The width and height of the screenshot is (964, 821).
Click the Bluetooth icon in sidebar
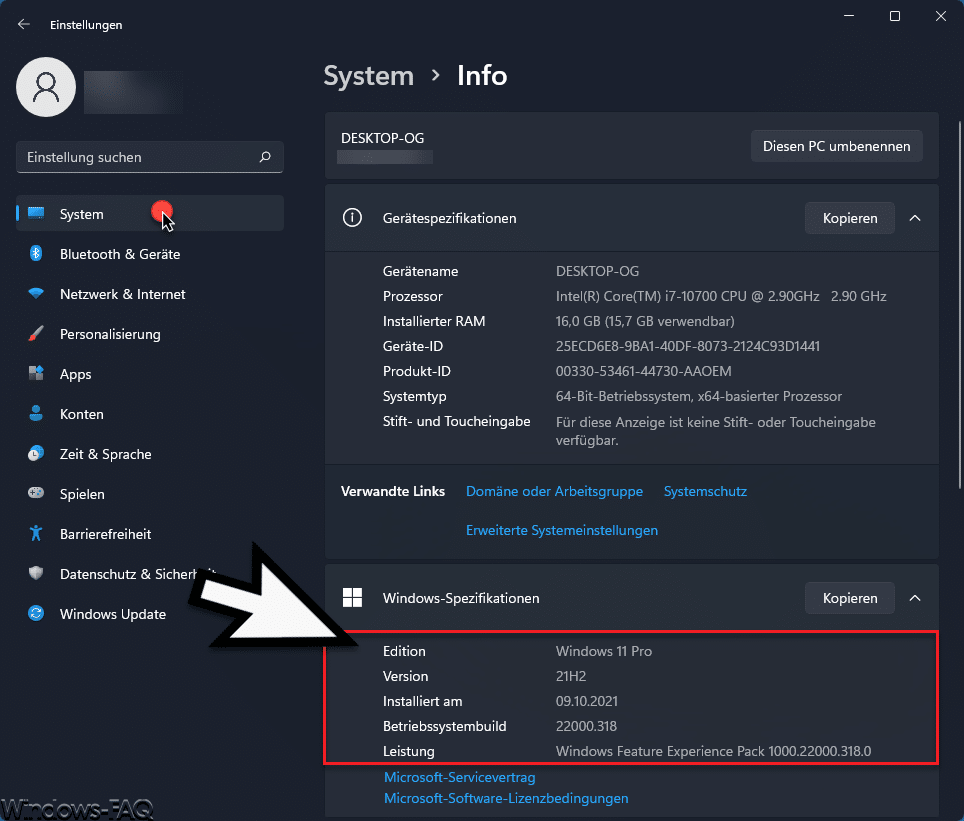coord(36,253)
